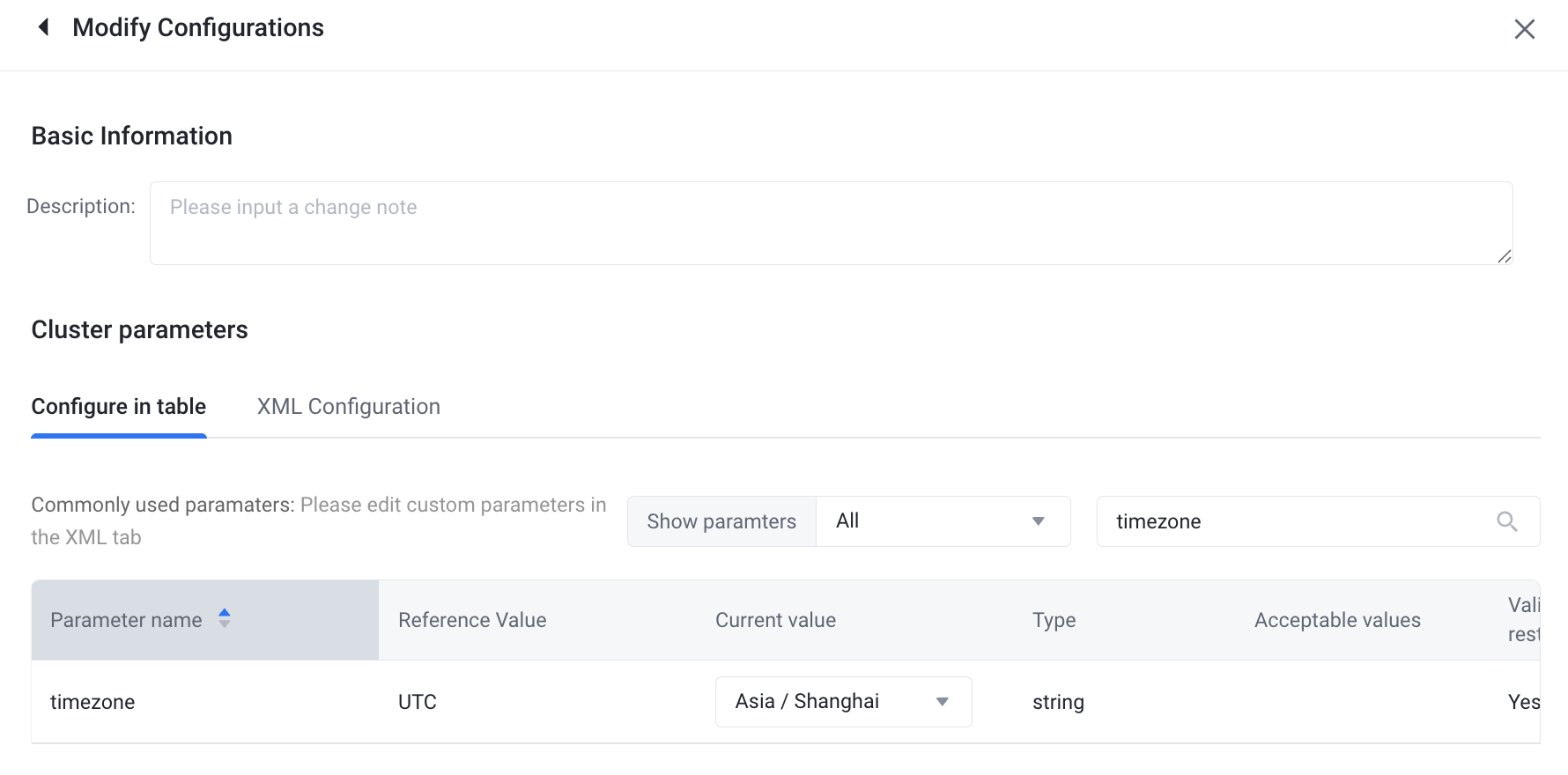Click the Show paramters label
This screenshot has width=1568, height=775.
721,521
